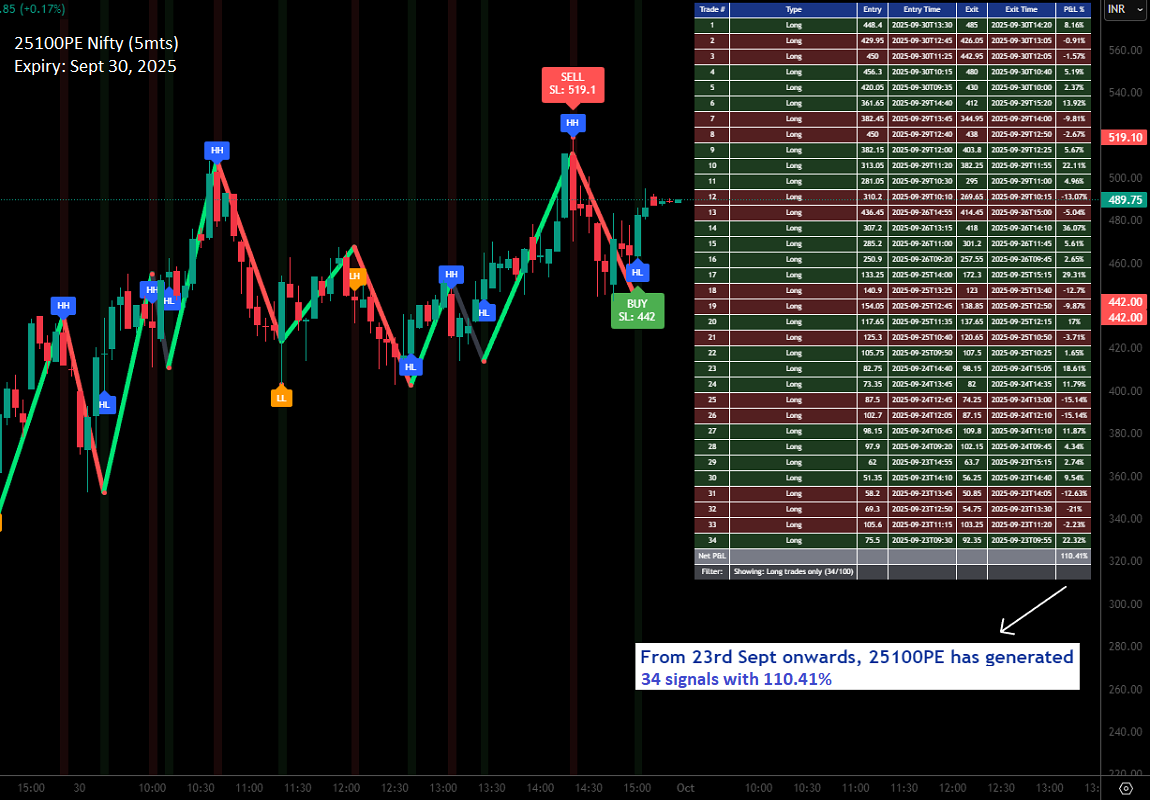Click the 519.10 red price label
1150x800 pixels.
[x=1123, y=138]
